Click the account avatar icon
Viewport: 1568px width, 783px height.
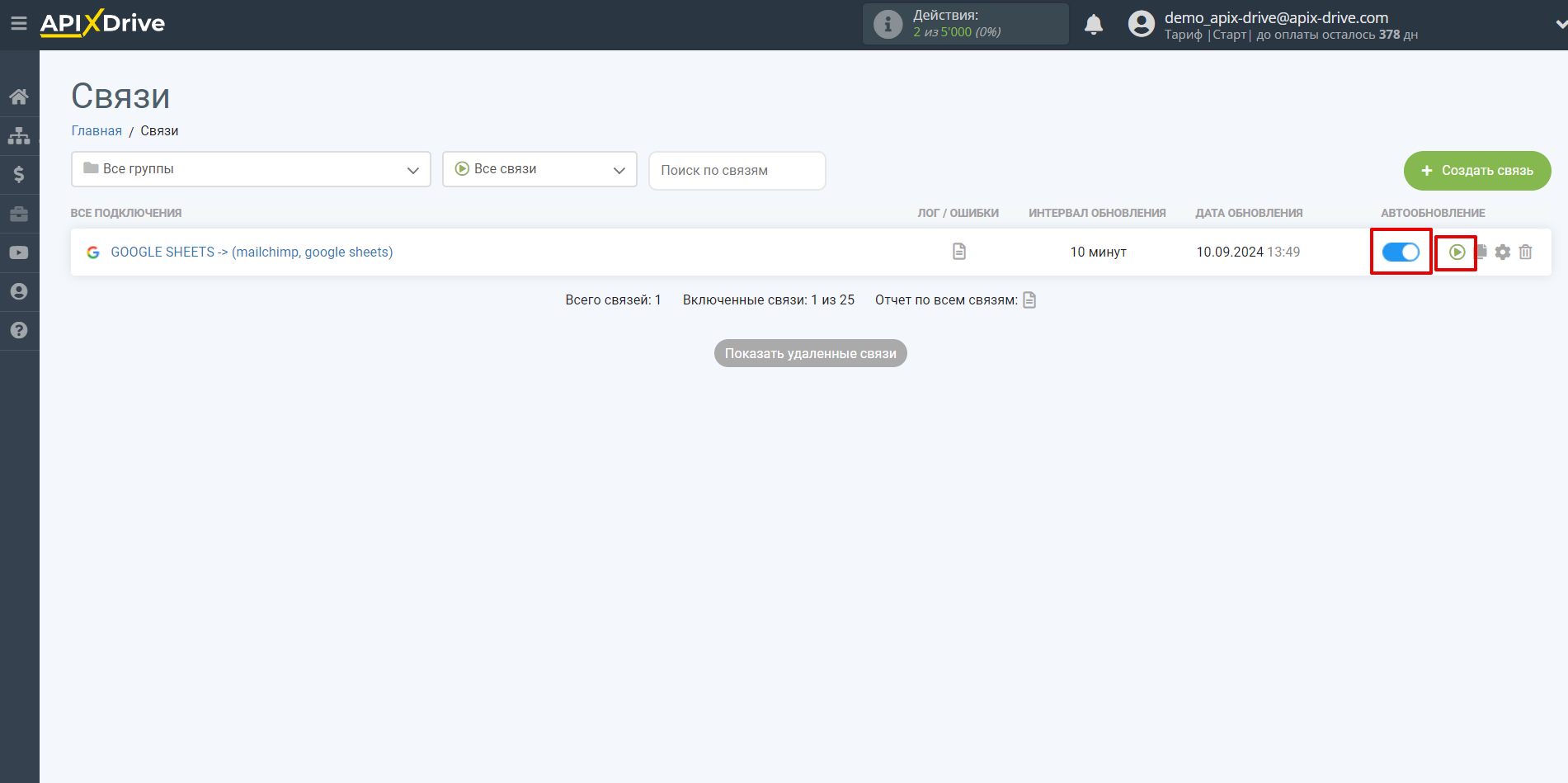(x=1142, y=24)
